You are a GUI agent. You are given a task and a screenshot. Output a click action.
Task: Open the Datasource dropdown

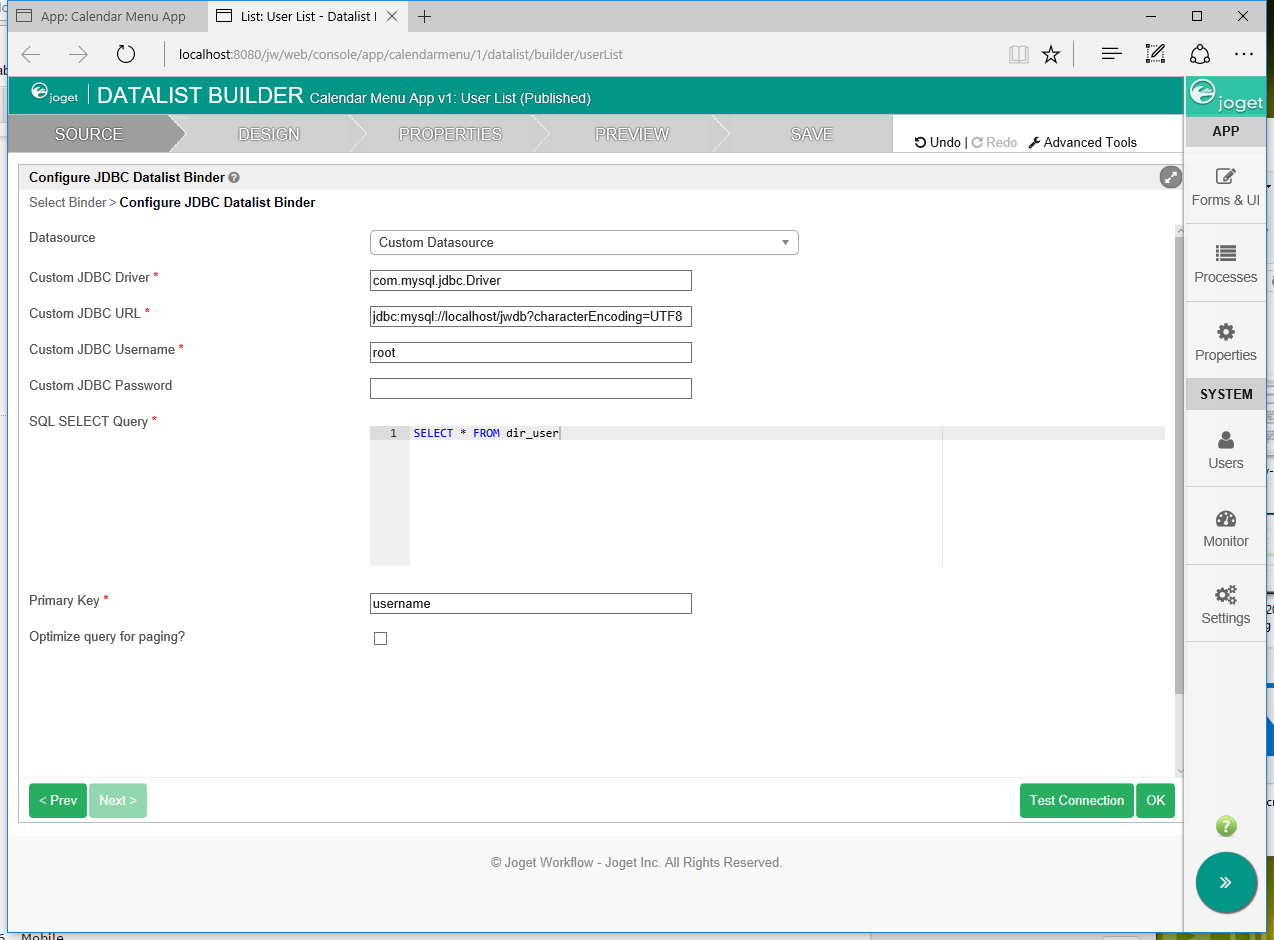[584, 242]
